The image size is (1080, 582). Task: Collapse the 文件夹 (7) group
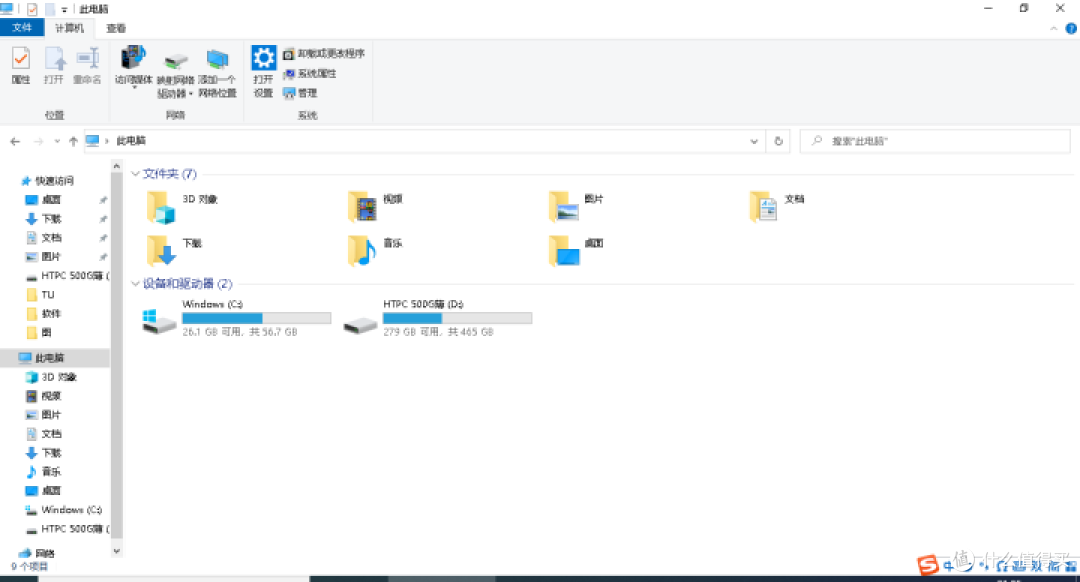coord(135,174)
